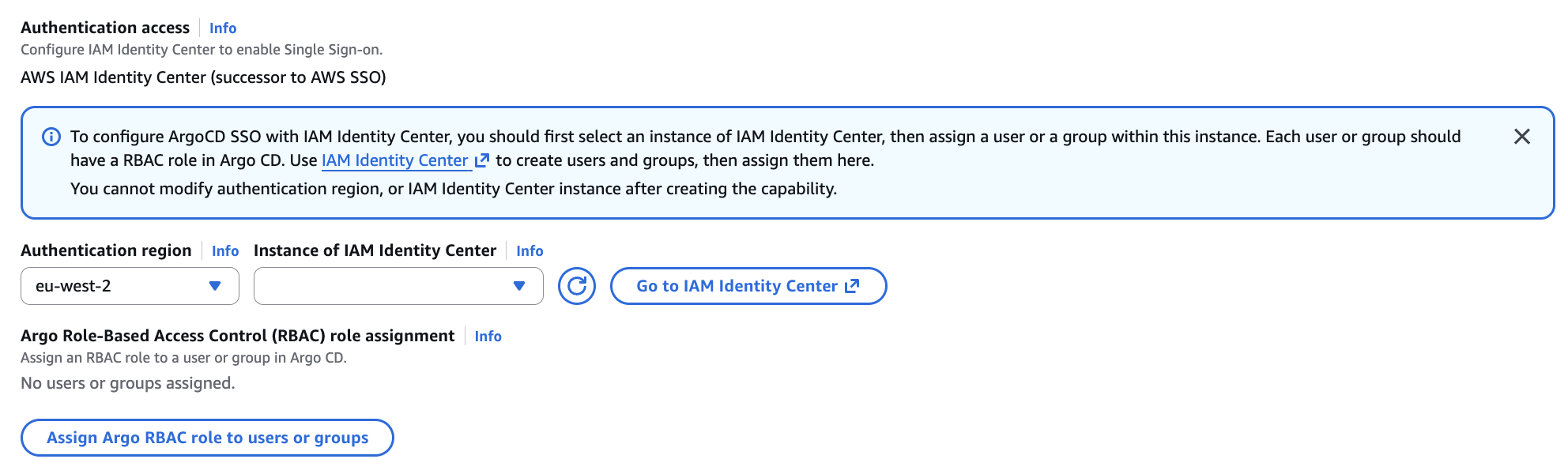
Task: Click Assign Argo RBAC role to users or groups
Action: pyautogui.click(x=208, y=437)
